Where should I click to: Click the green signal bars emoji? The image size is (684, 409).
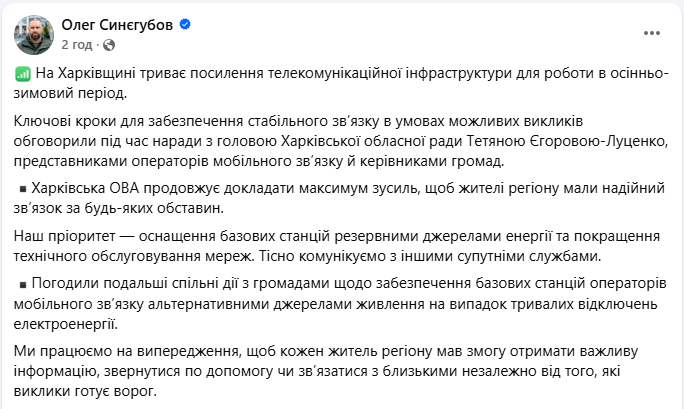pyautogui.click(x=24, y=75)
